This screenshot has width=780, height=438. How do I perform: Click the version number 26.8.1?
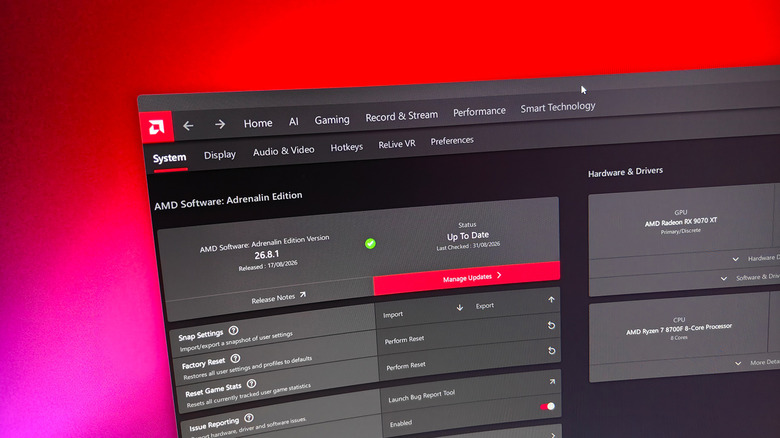point(267,255)
